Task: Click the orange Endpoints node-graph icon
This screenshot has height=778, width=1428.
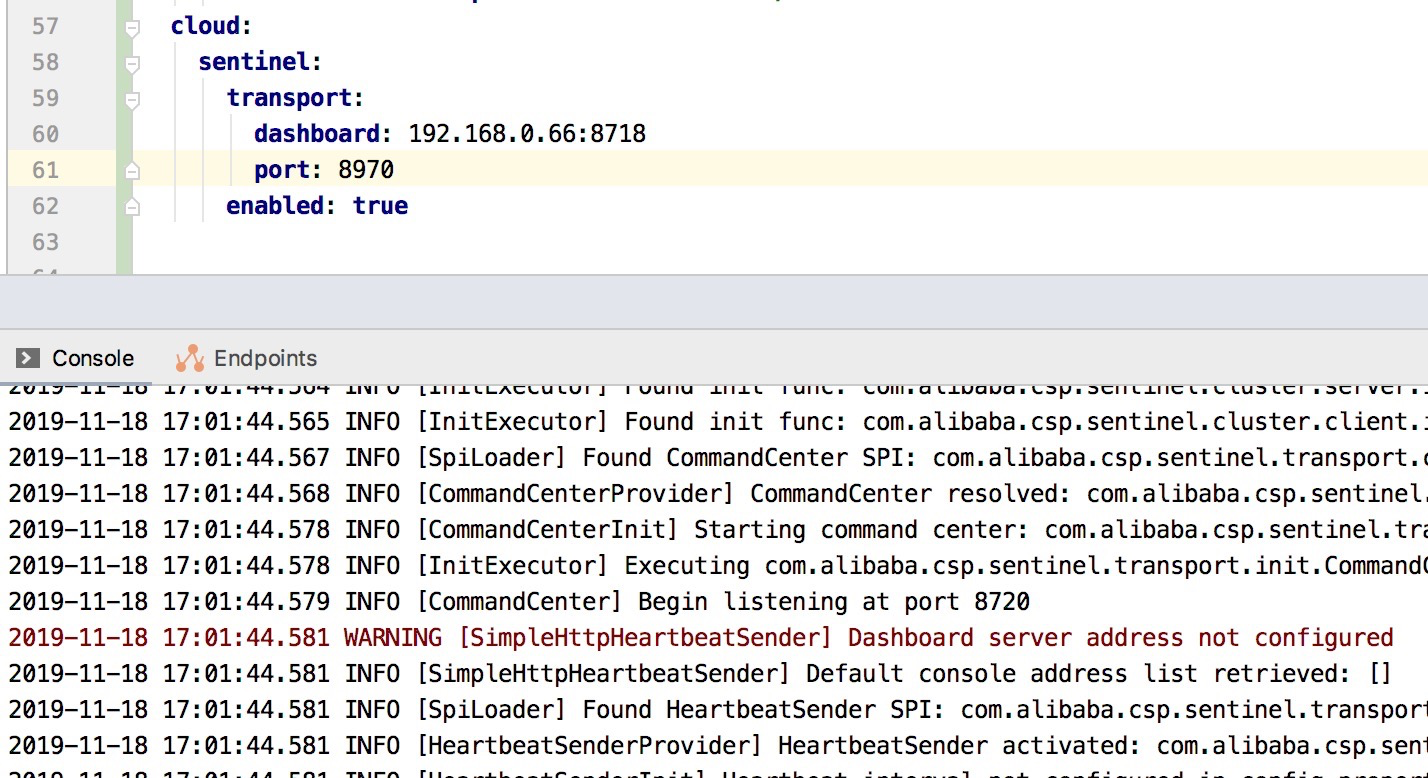Action: [189, 357]
